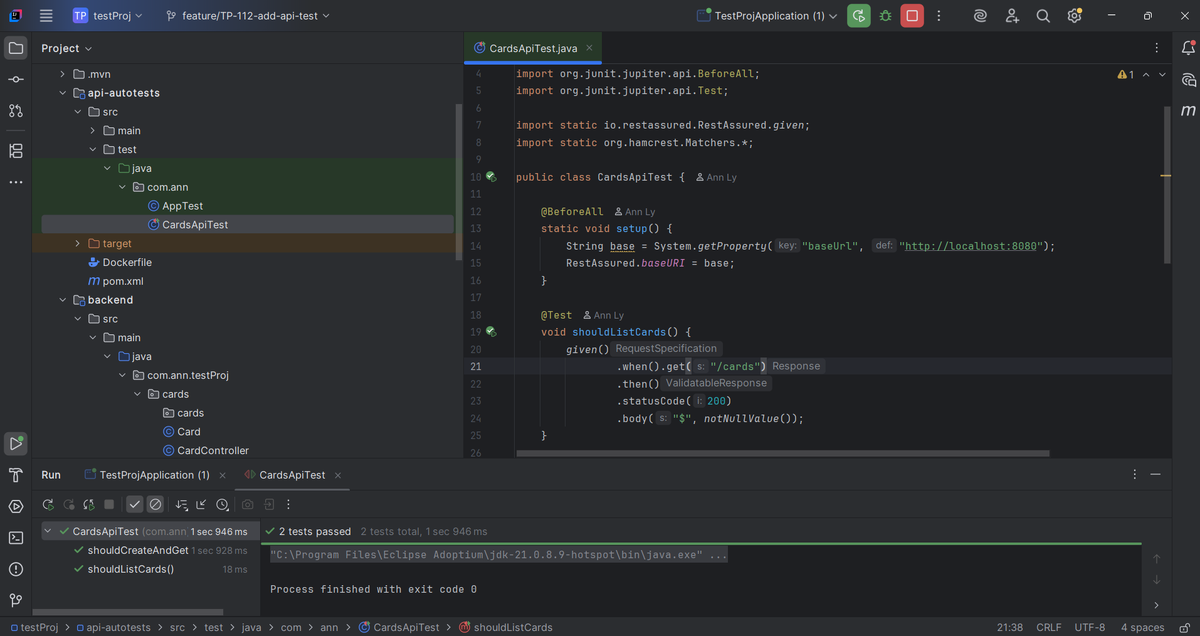Jump to next highlighted problem arrow
The image size is (1200, 636).
pyautogui.click(x=1161, y=75)
